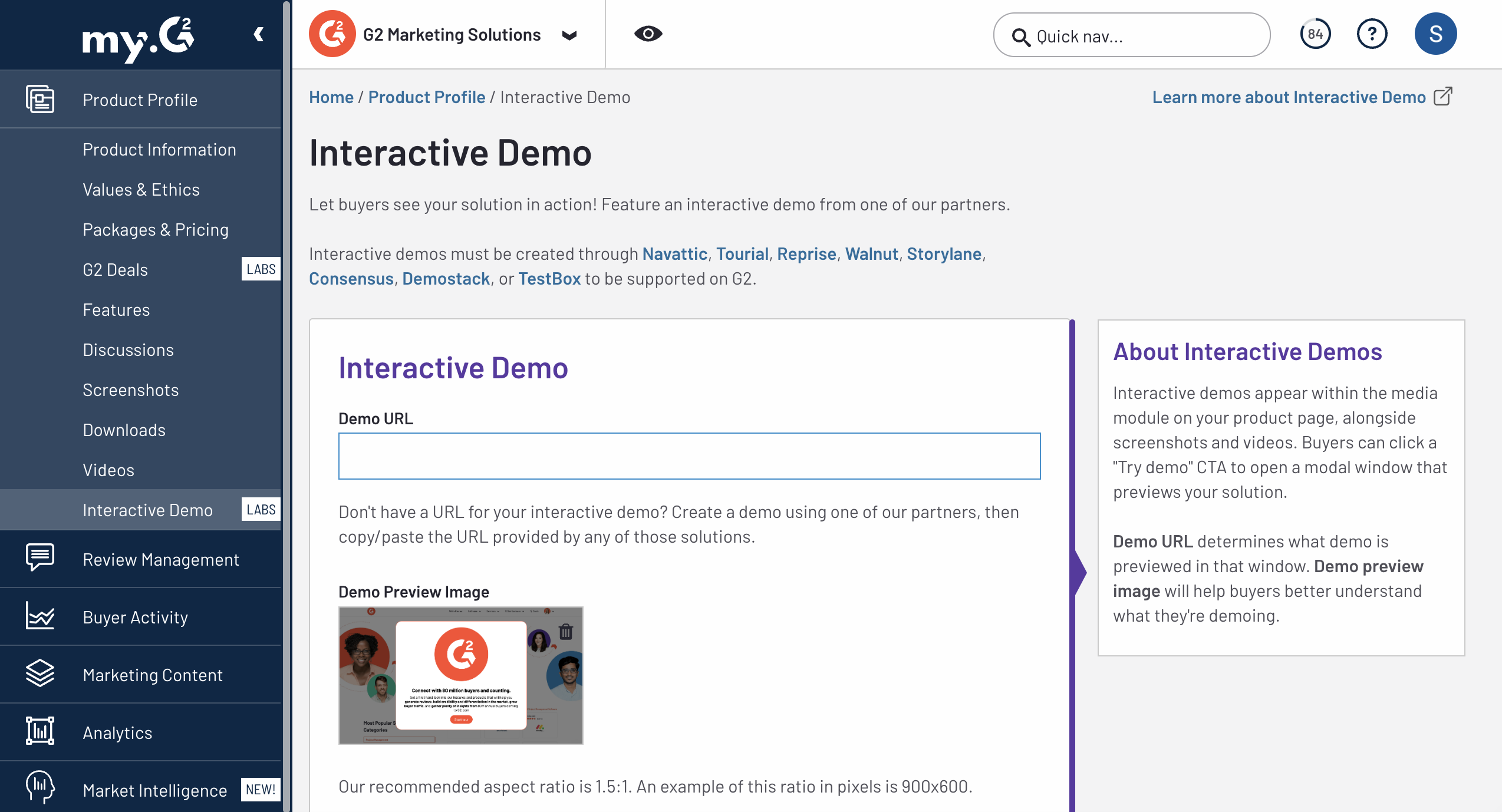
Task: Open the Navattic partner link
Action: pos(674,254)
